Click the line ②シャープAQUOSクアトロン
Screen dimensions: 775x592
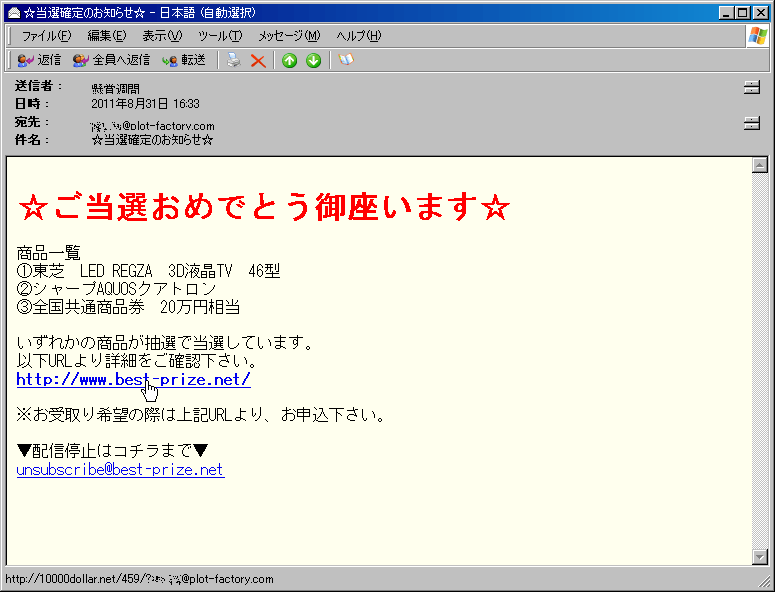pyautogui.click(x=116, y=289)
